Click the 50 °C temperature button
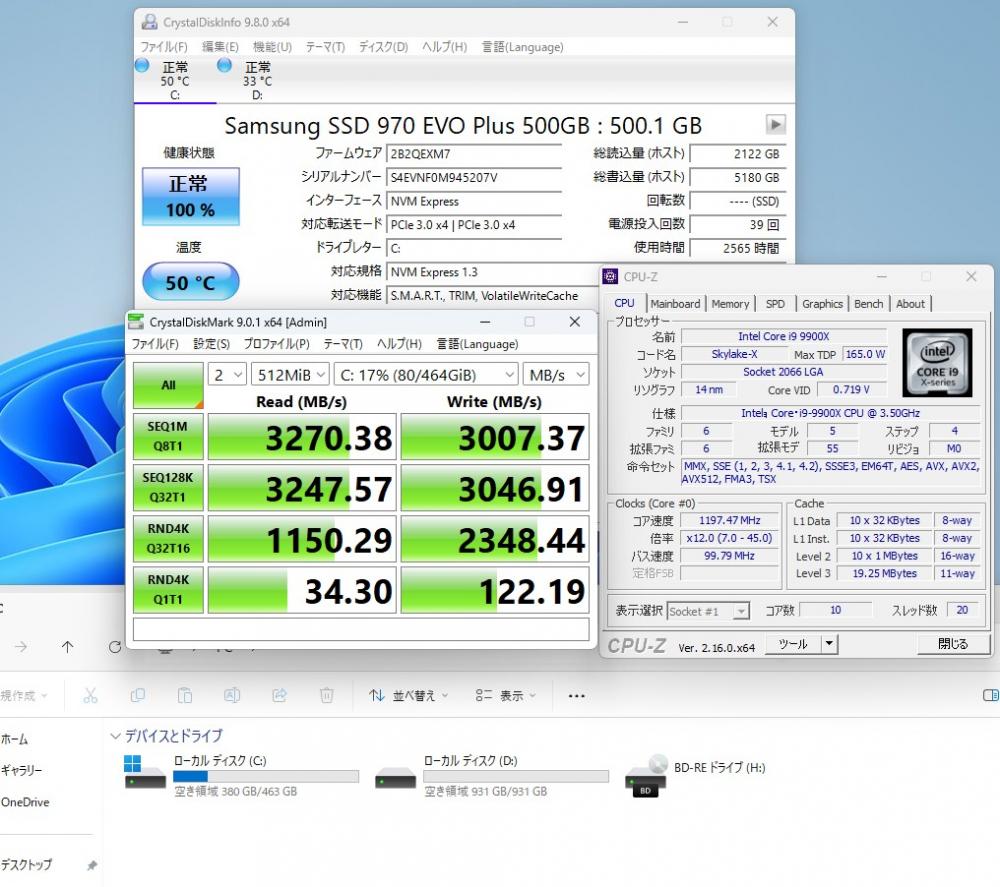 click(x=190, y=282)
